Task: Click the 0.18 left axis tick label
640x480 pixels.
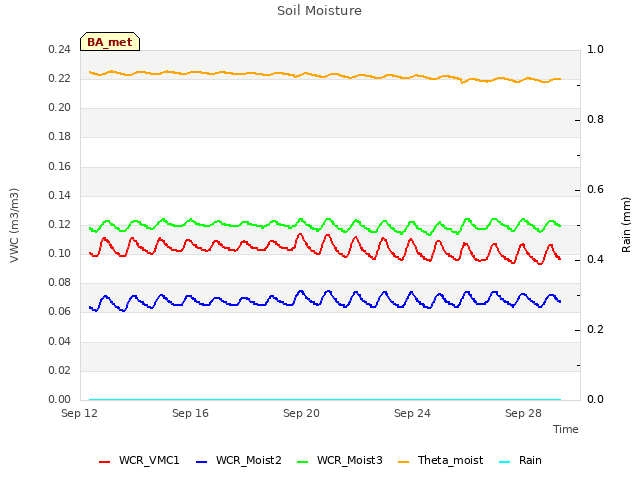Action: 60,136
